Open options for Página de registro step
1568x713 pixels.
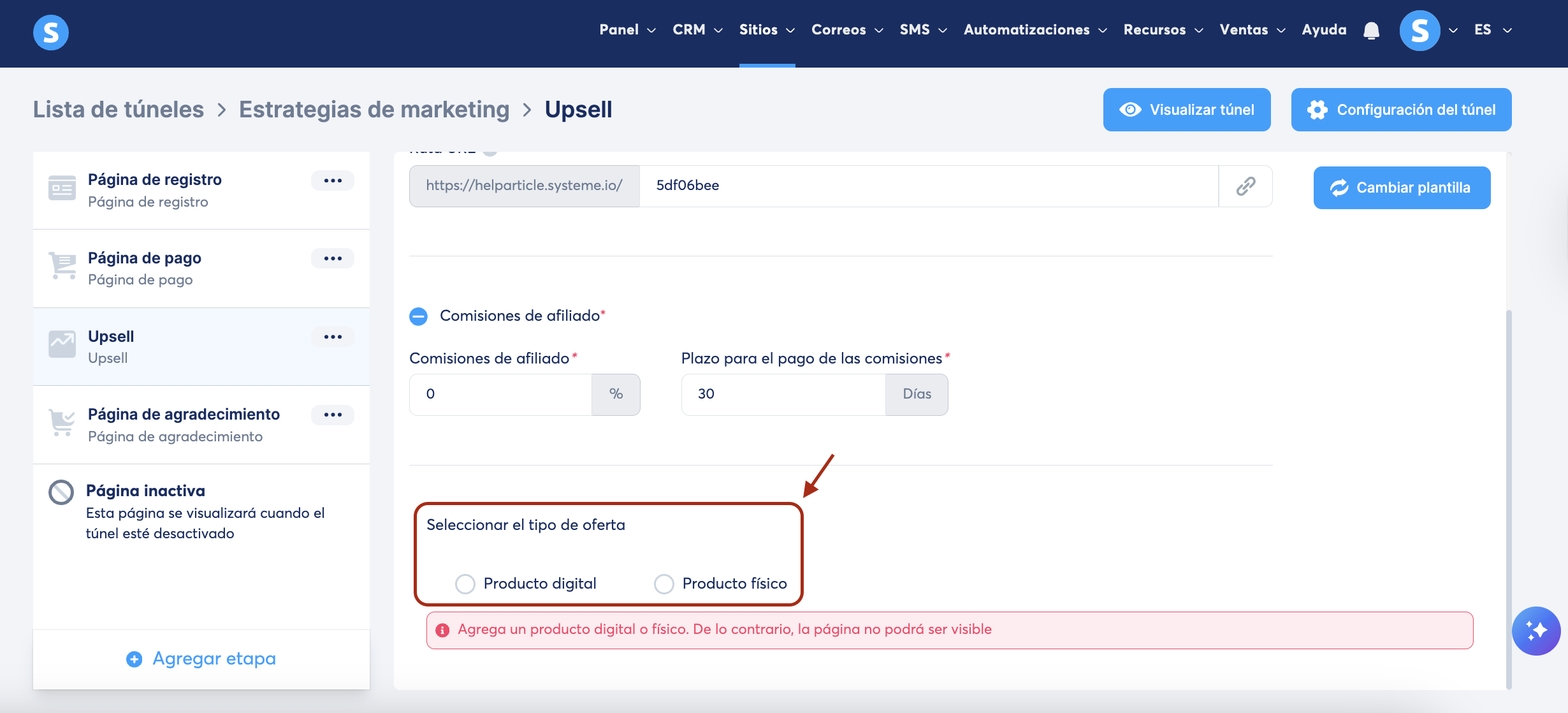coord(333,180)
